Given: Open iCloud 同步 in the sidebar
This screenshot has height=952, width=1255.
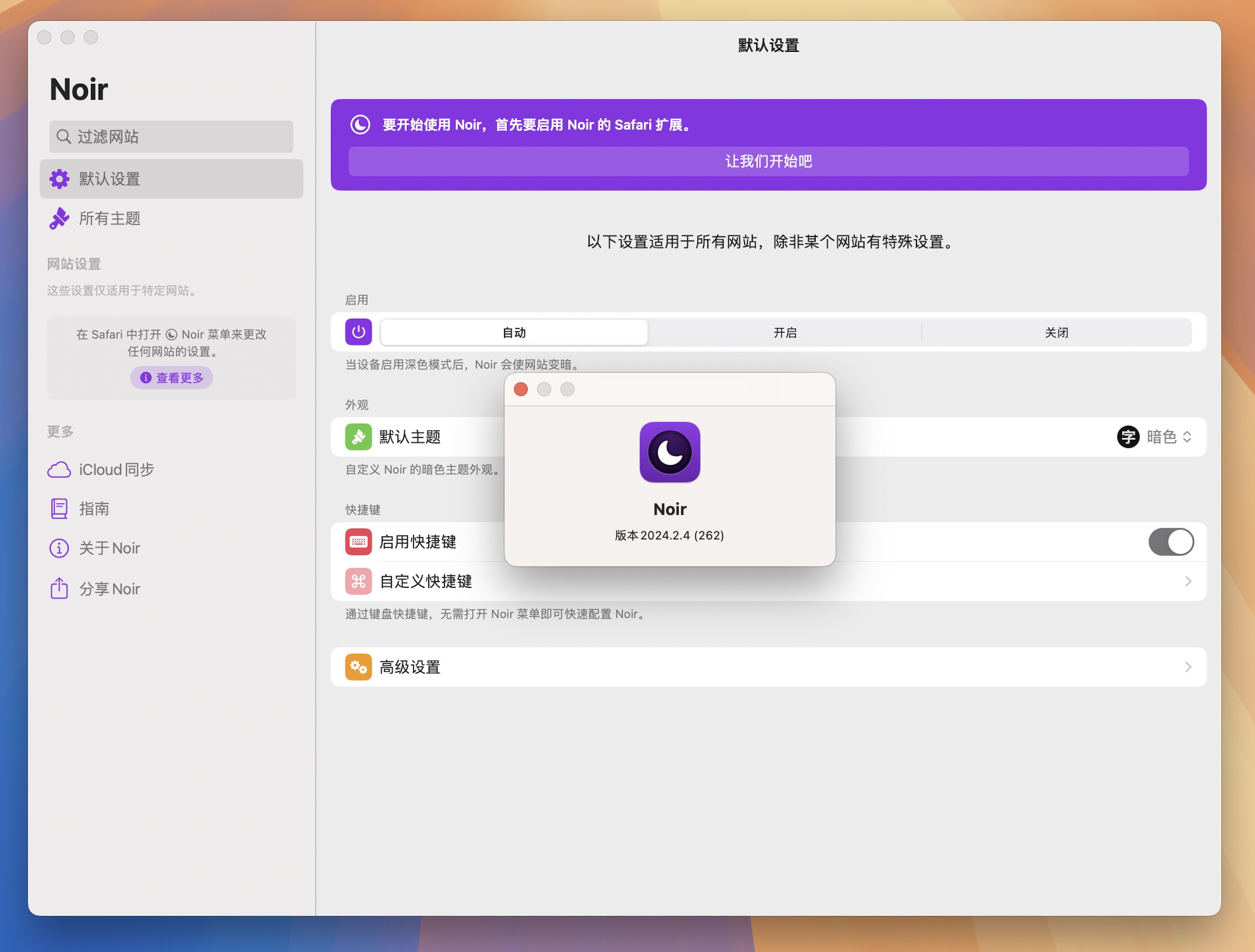Looking at the screenshot, I should pos(171,470).
